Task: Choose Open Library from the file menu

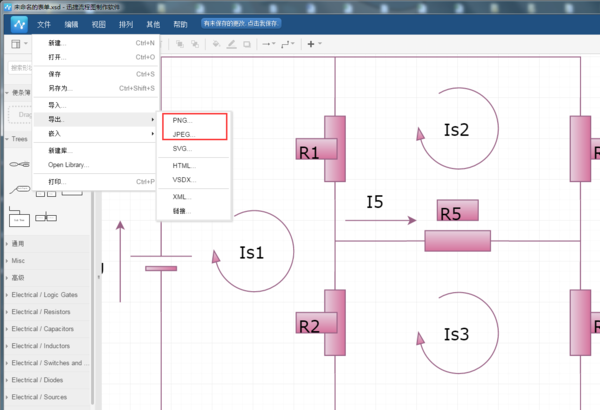Action: (x=95, y=165)
